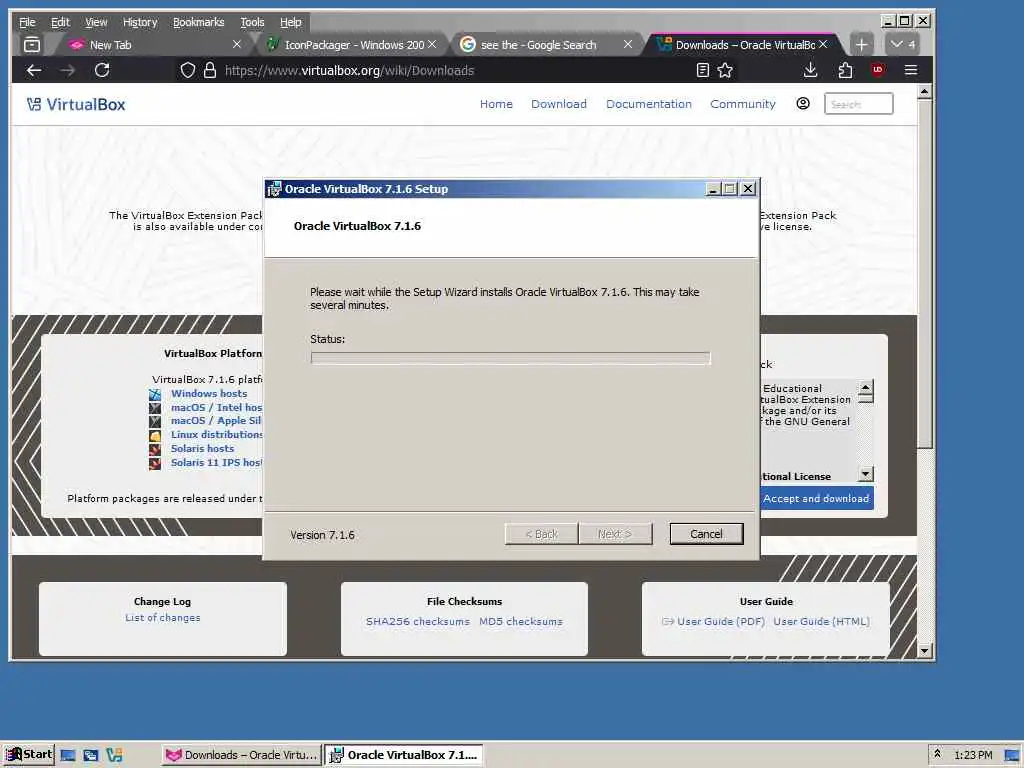Open the List of changes link

pyautogui.click(x=163, y=617)
